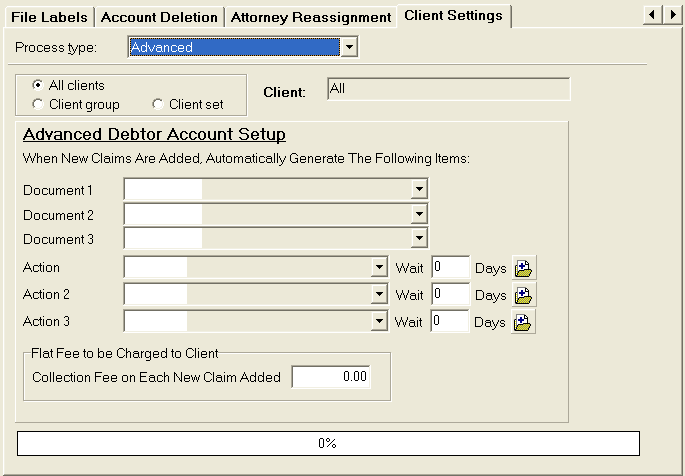Viewport: 685px width, 476px height.
Task: Expand the Document 2 dropdown list
Action: point(418,214)
